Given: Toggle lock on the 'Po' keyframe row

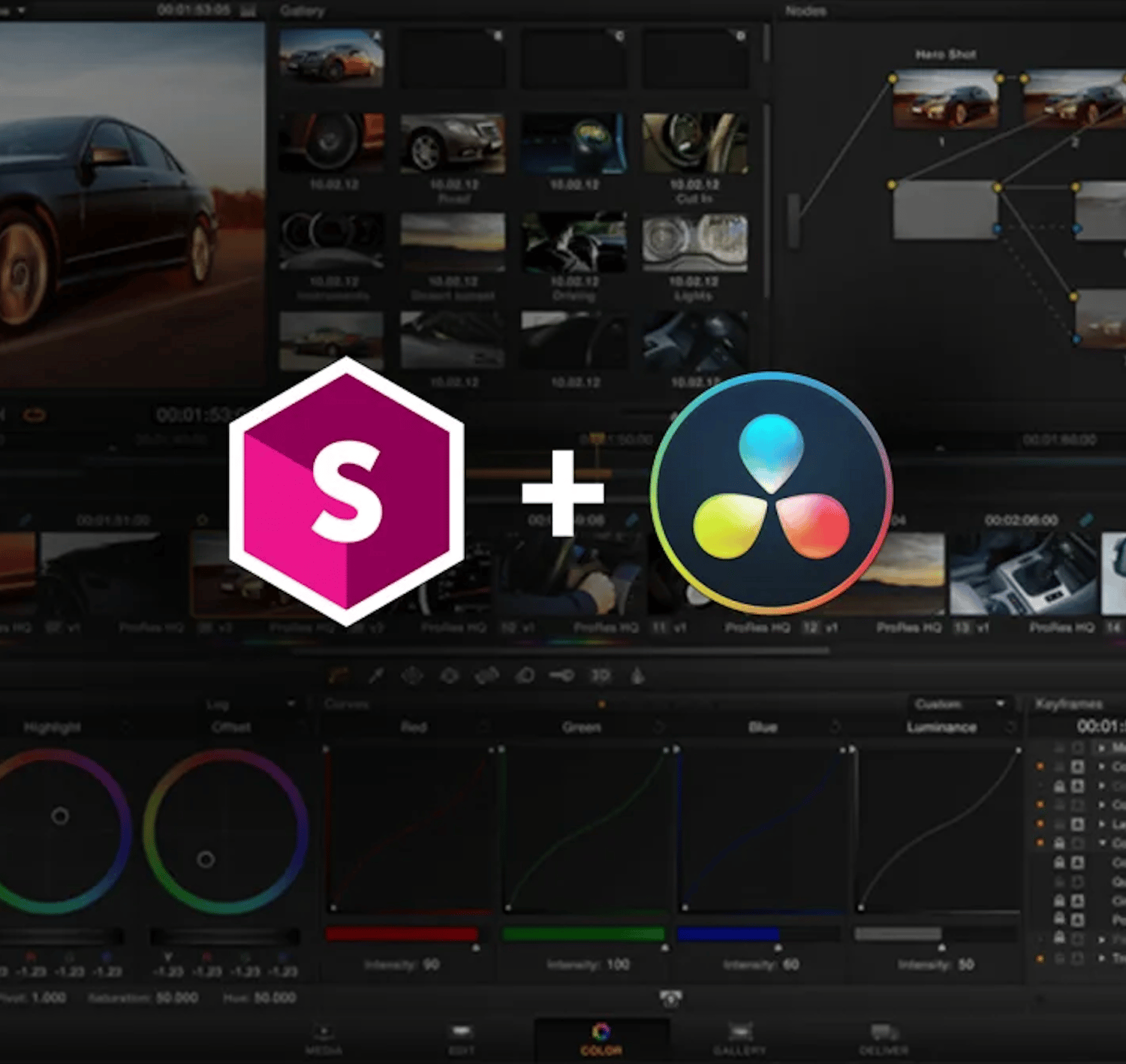Looking at the screenshot, I should click(1059, 919).
